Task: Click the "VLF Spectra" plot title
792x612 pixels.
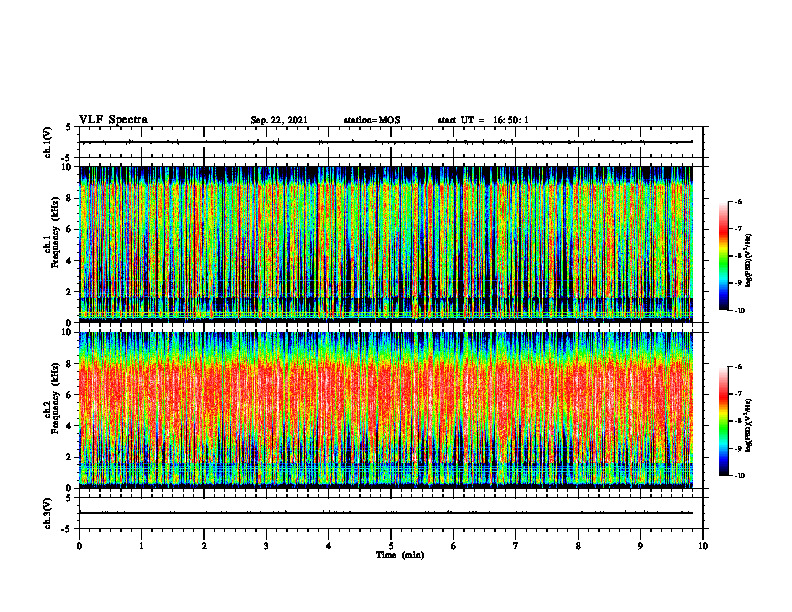Action: (x=113, y=120)
